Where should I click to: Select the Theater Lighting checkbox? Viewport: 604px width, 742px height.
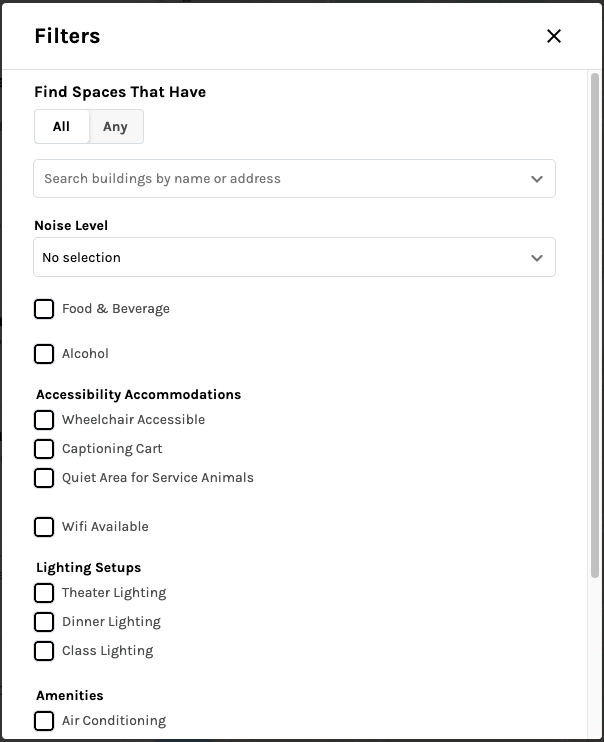click(x=44, y=593)
